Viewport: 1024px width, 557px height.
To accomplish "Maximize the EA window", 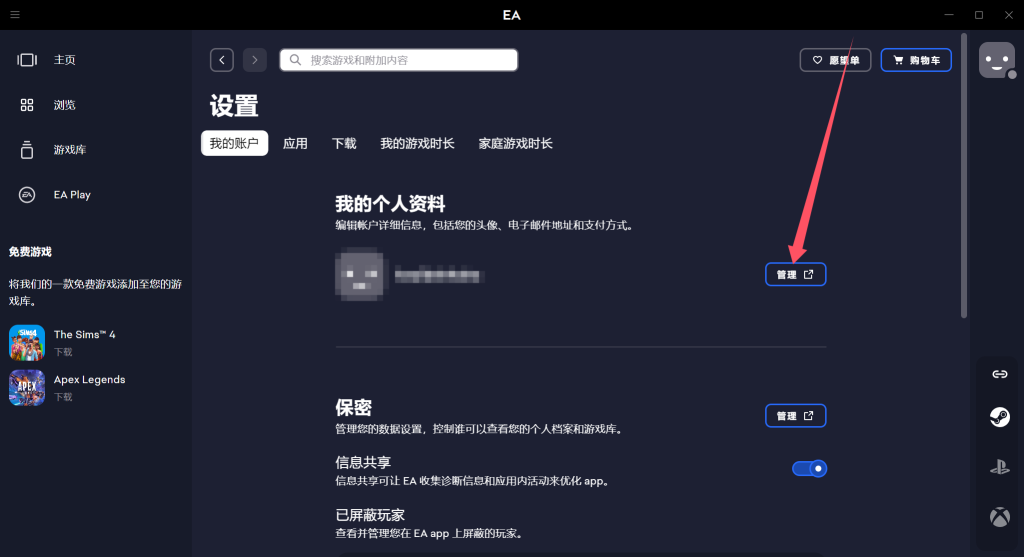I will coord(979,14).
